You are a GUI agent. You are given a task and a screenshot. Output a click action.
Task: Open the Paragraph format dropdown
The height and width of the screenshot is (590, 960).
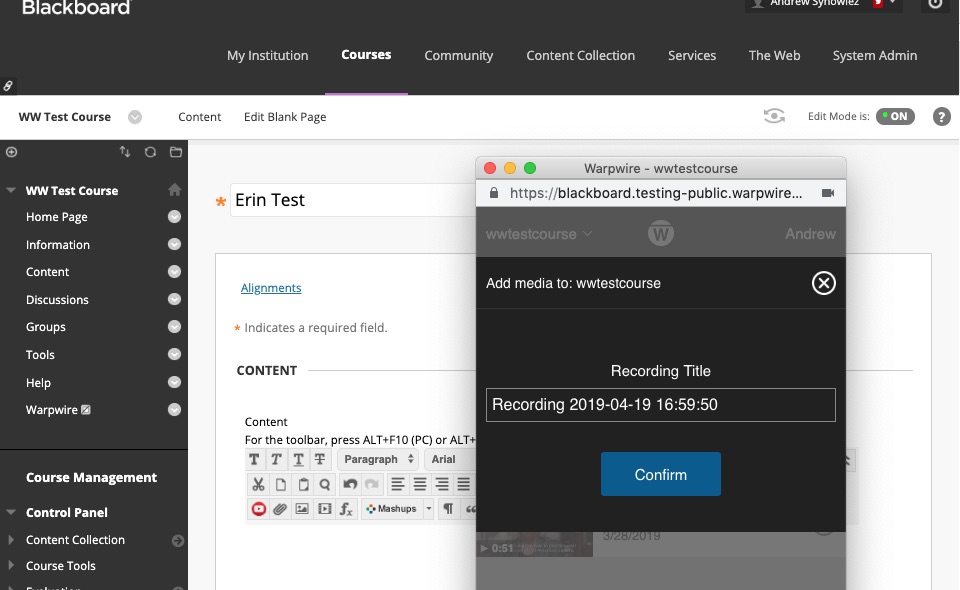click(378, 459)
